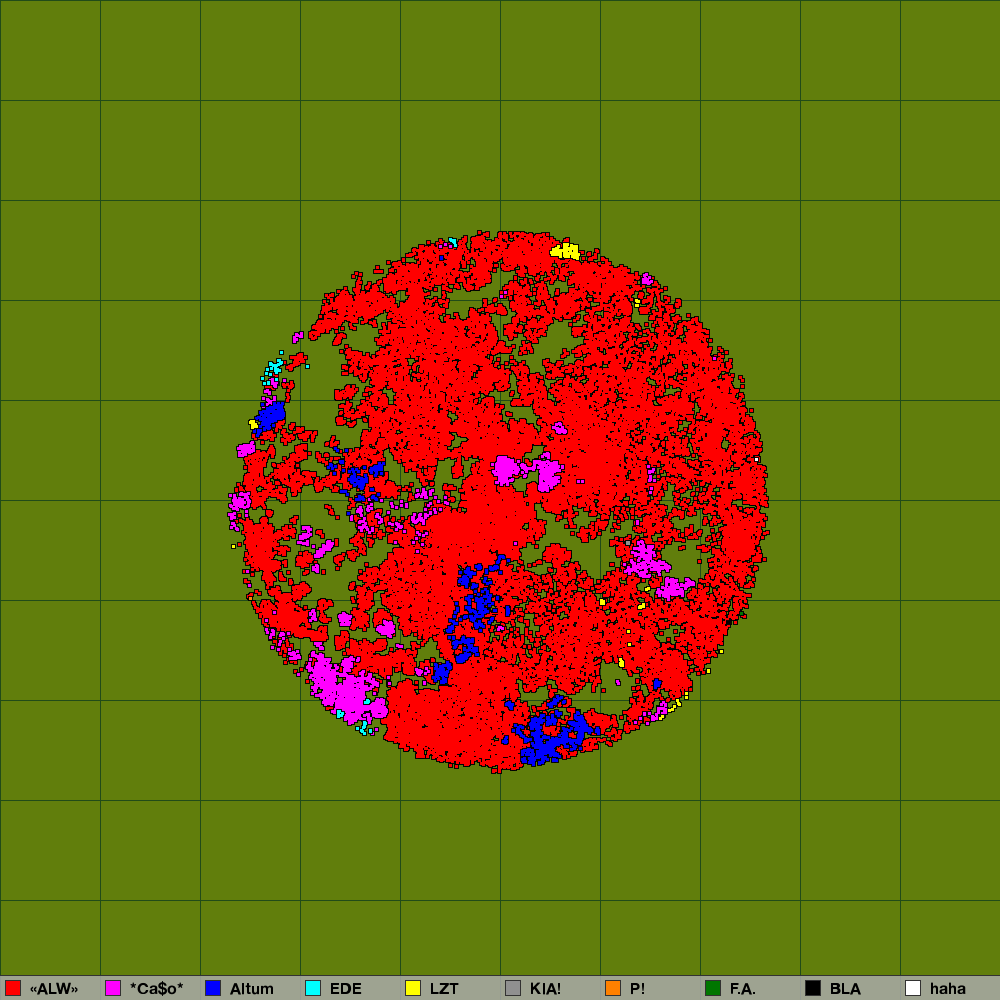Select the P! legend label
This screenshot has height=1000, width=1000.
click(637, 989)
